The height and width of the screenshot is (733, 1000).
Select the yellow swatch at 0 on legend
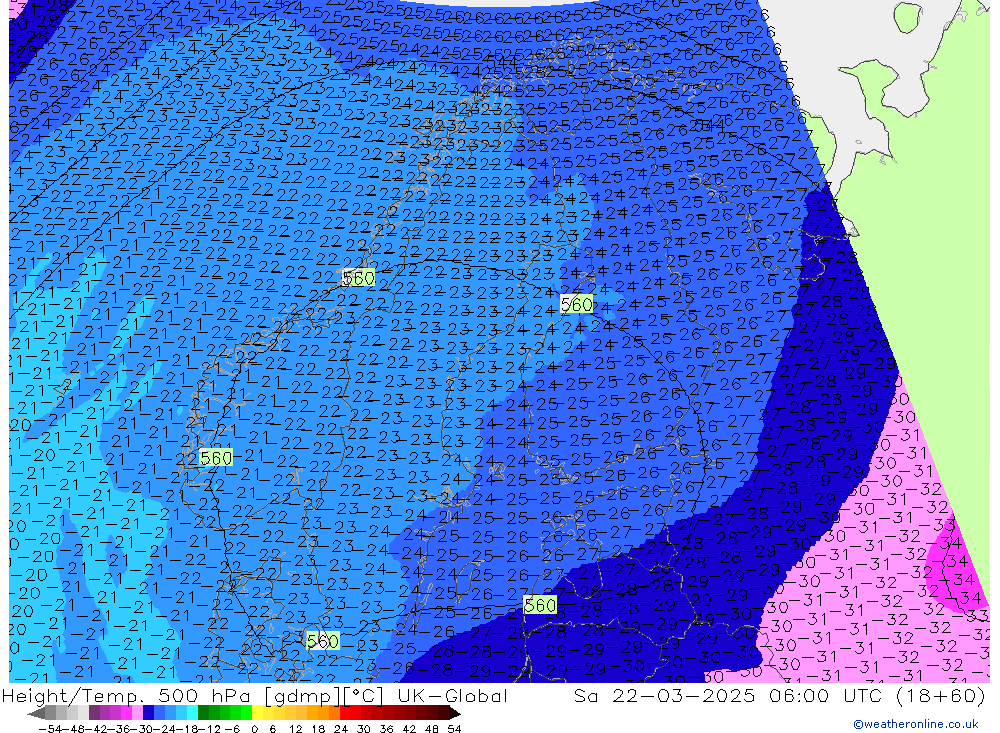pos(257,713)
